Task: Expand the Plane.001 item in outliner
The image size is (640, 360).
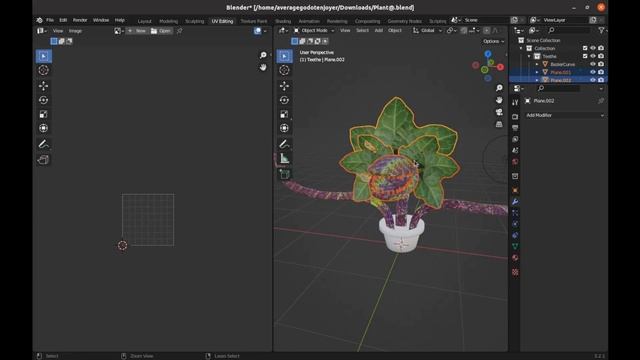Action: pos(537,72)
